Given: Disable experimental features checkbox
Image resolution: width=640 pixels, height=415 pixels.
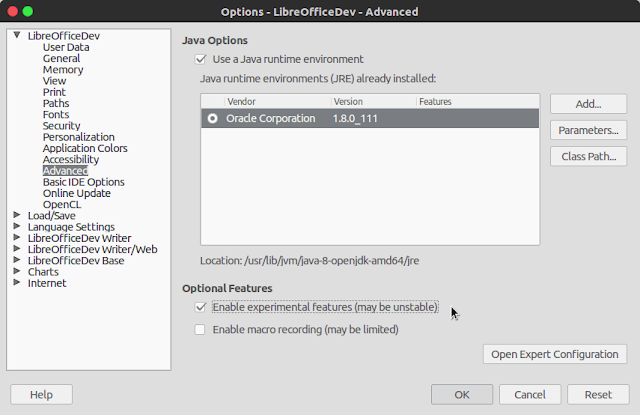Looking at the screenshot, I should click(200, 307).
